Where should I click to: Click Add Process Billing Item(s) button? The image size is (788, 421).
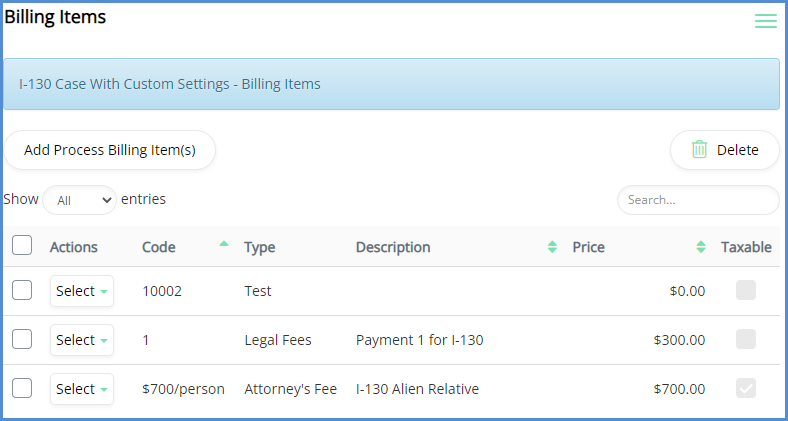coord(110,150)
